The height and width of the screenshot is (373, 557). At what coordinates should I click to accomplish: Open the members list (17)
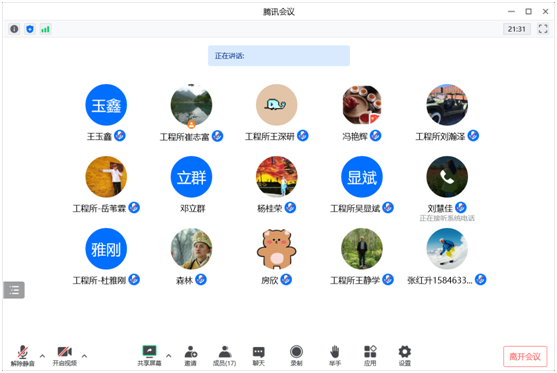tap(225, 356)
